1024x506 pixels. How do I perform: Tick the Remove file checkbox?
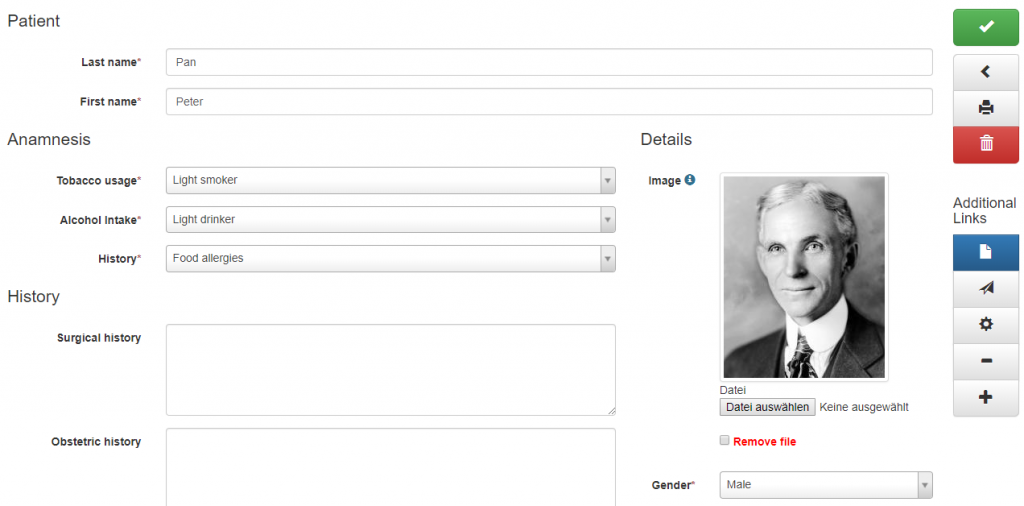pyautogui.click(x=724, y=441)
